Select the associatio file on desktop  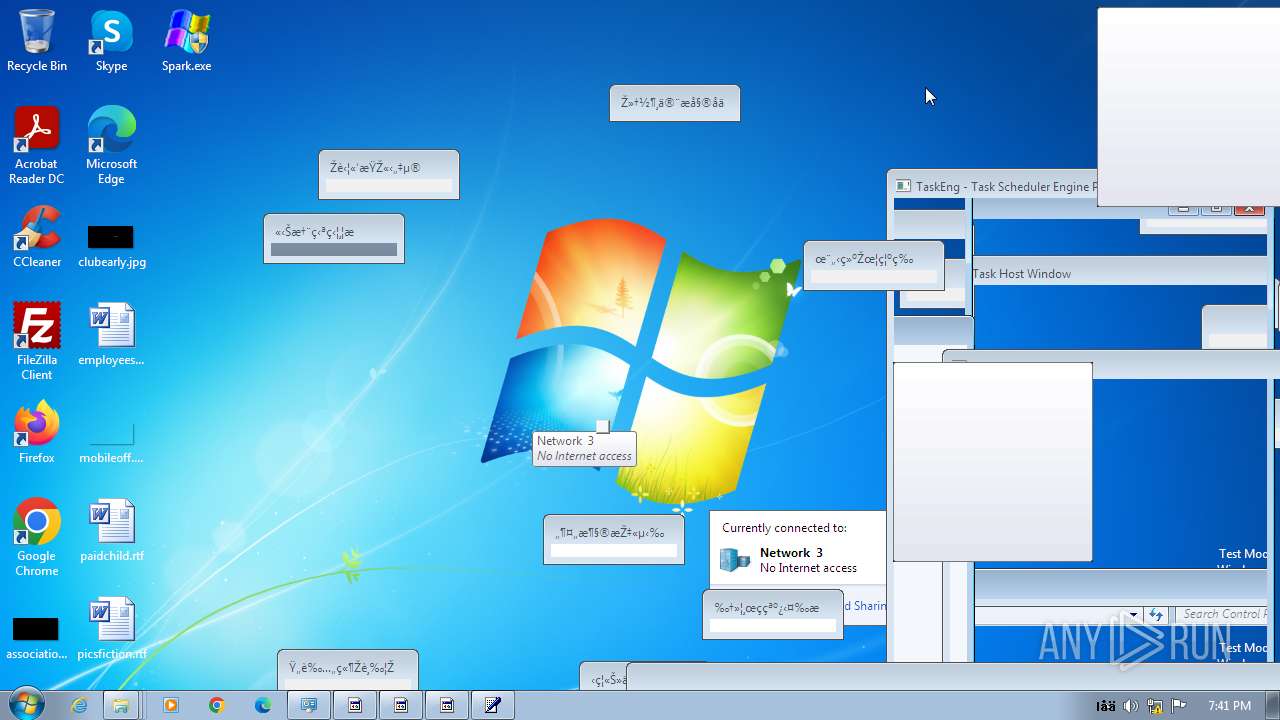coord(37,638)
